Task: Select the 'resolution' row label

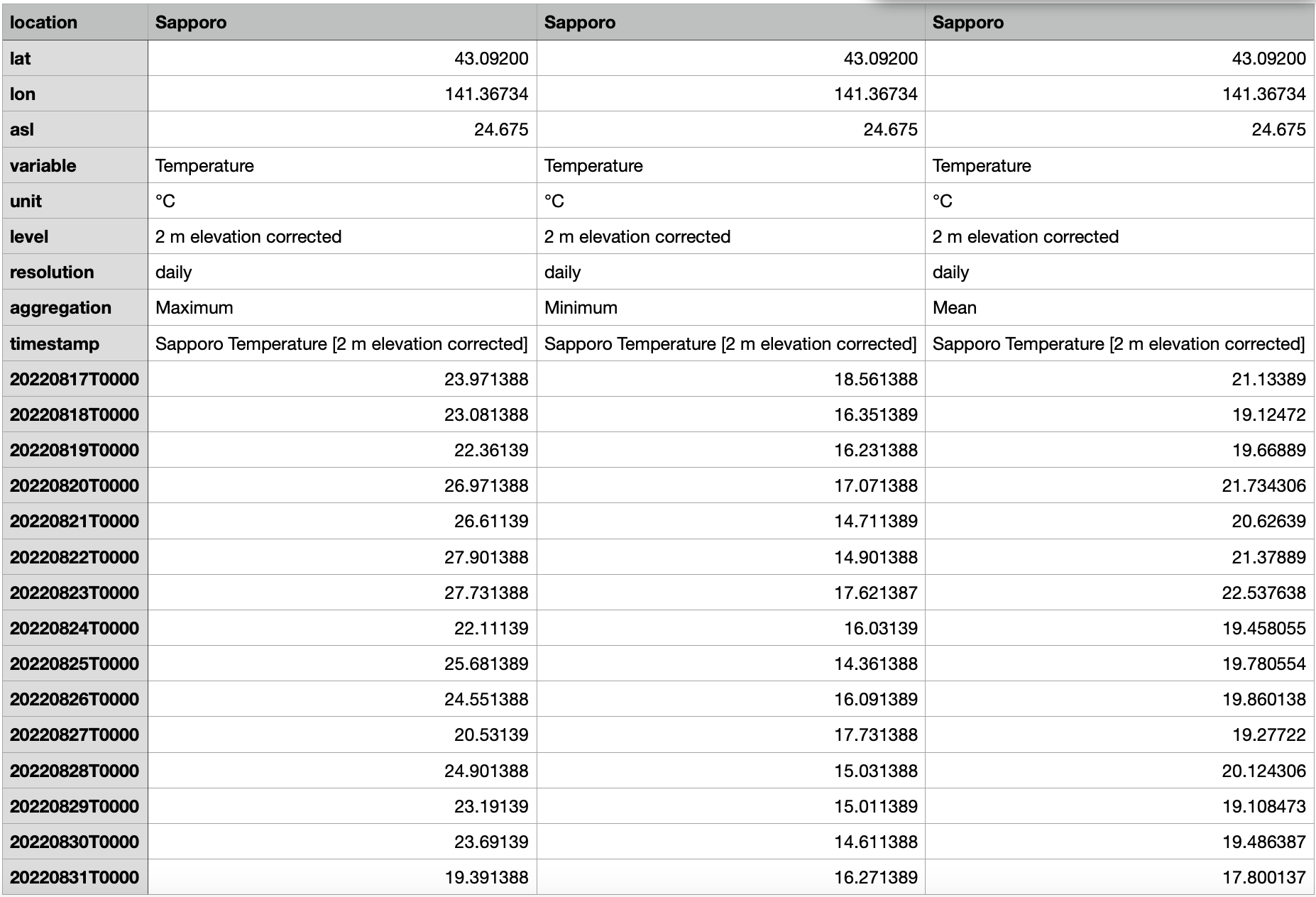Action: pos(75,272)
